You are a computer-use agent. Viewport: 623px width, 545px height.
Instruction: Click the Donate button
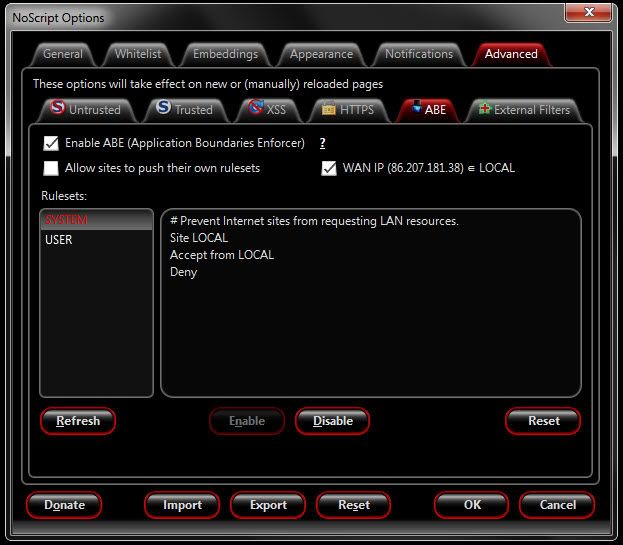(64, 505)
